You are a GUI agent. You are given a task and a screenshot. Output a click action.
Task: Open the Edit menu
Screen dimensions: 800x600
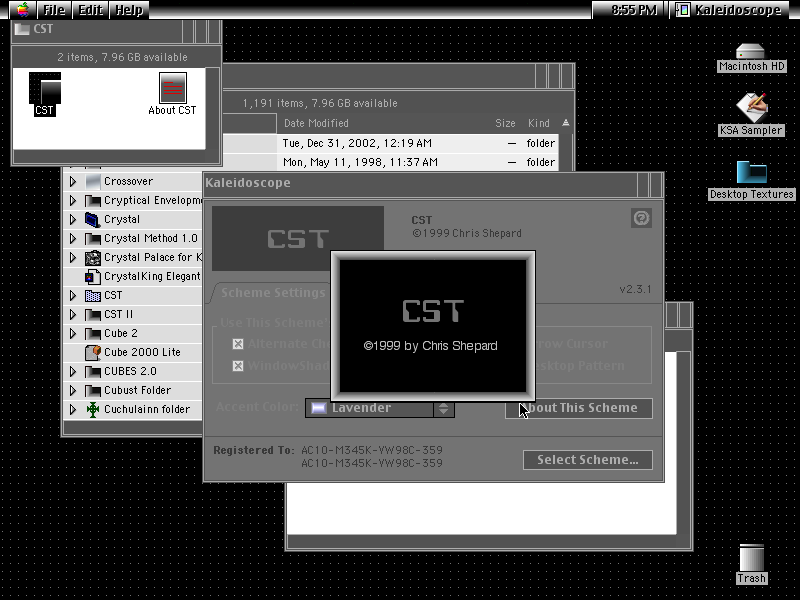(91, 10)
